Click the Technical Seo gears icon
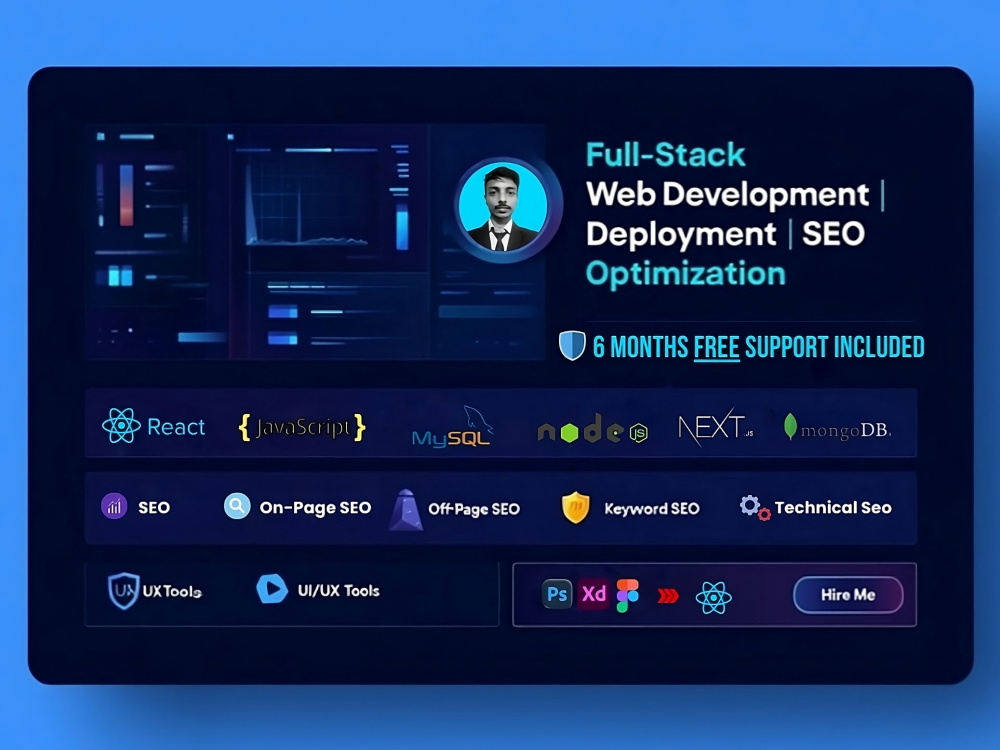1000x750 pixels. 754,508
